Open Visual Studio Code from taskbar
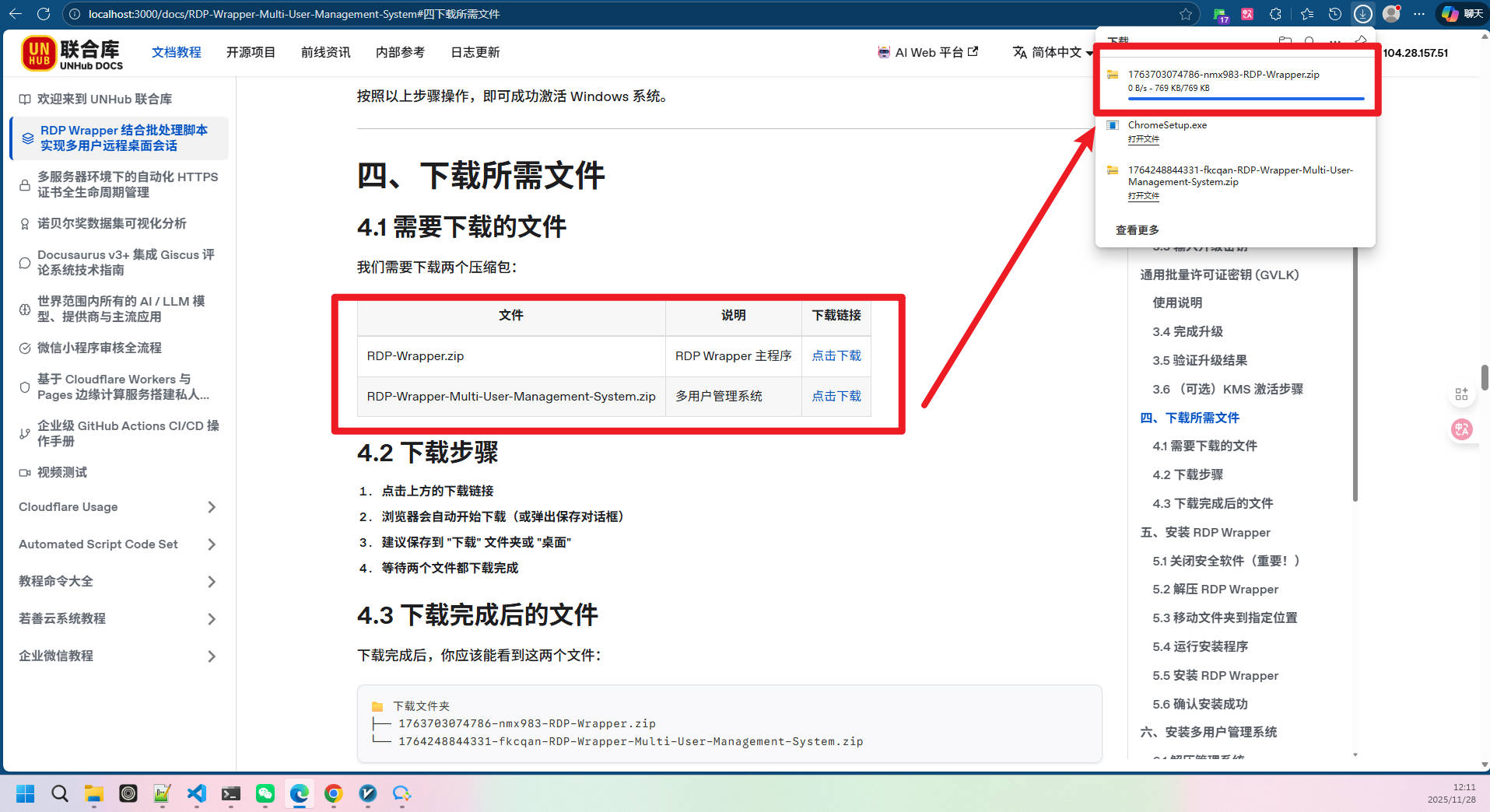Screen dimensions: 1490x812 coord(197,793)
